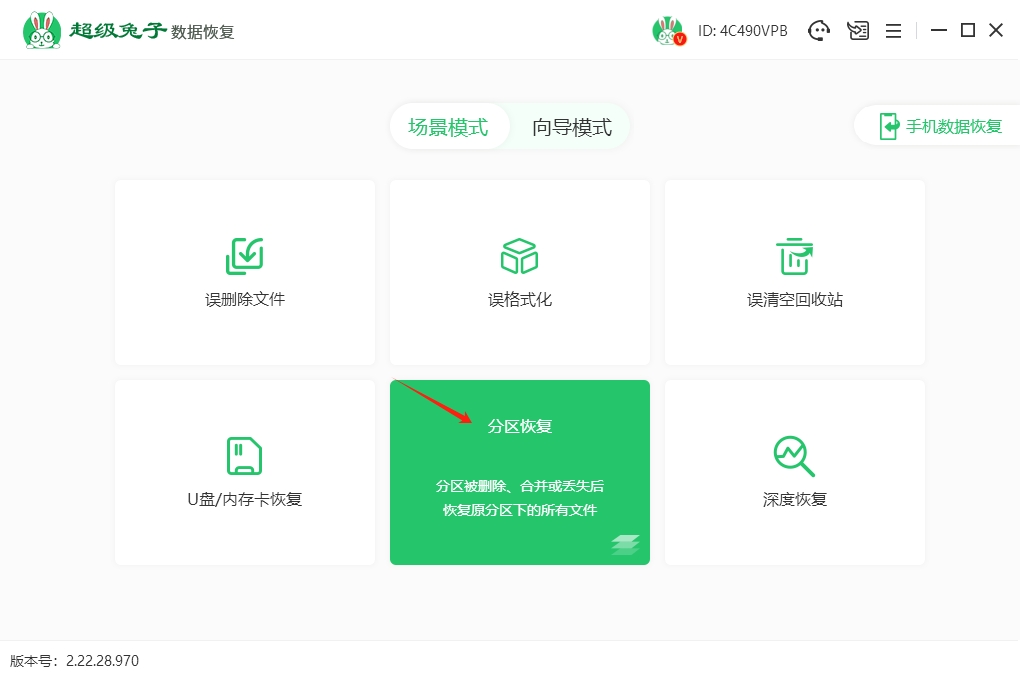Maximize the application window
1020x680 pixels.
pos(967,31)
